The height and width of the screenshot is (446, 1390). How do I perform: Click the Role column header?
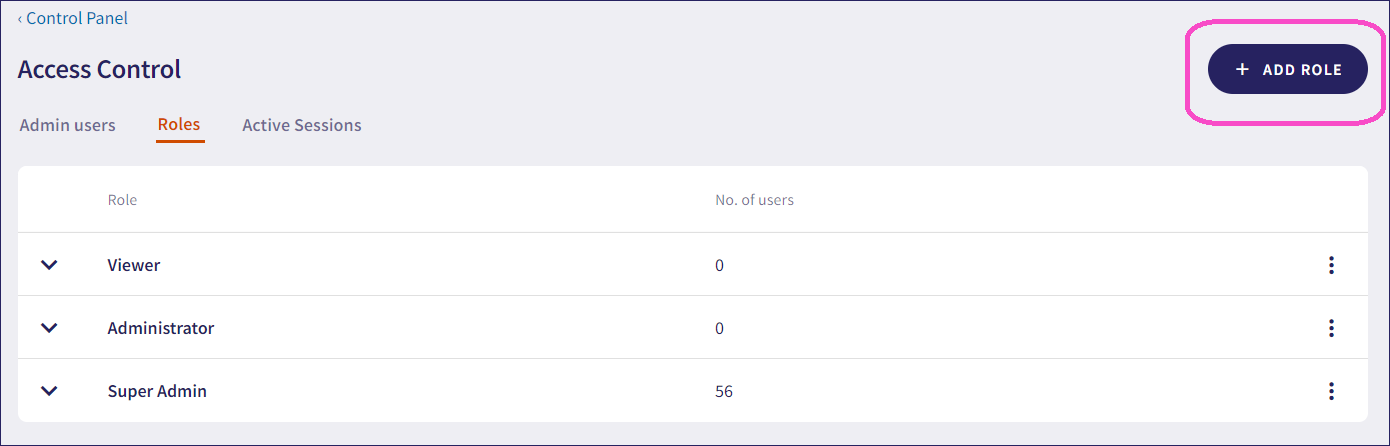[122, 200]
